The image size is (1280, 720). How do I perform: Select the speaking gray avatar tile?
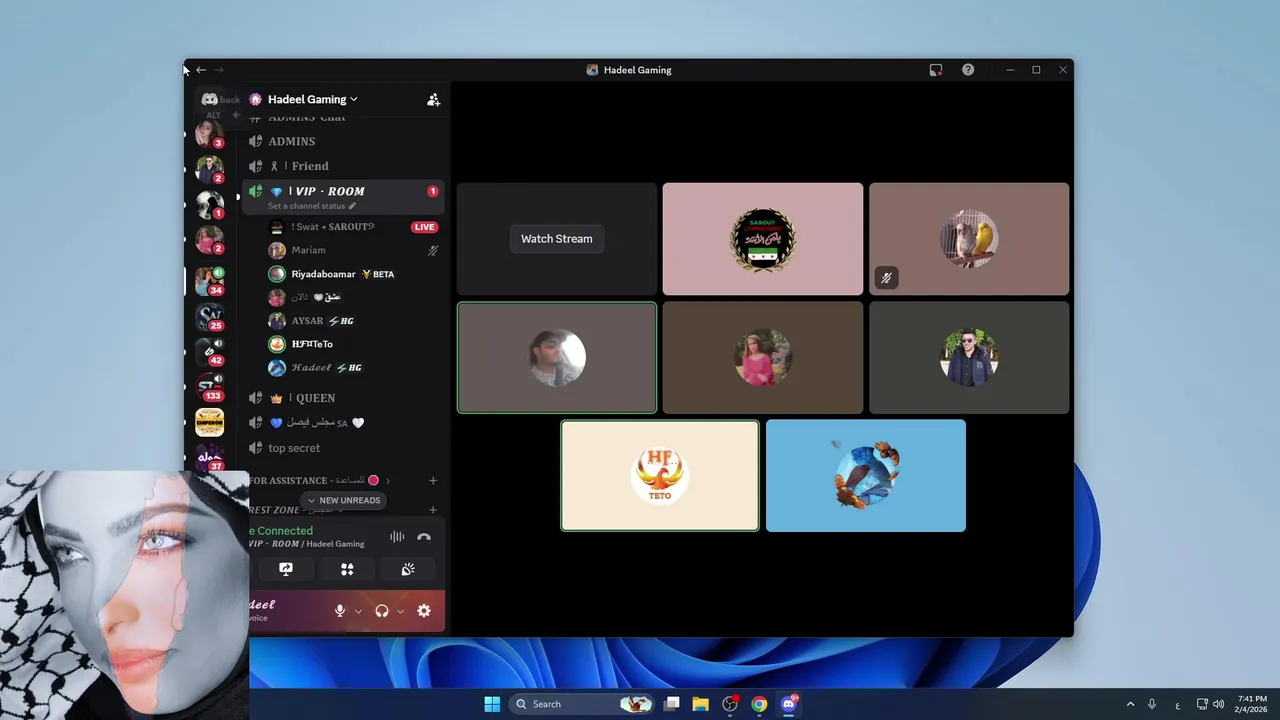pos(557,357)
